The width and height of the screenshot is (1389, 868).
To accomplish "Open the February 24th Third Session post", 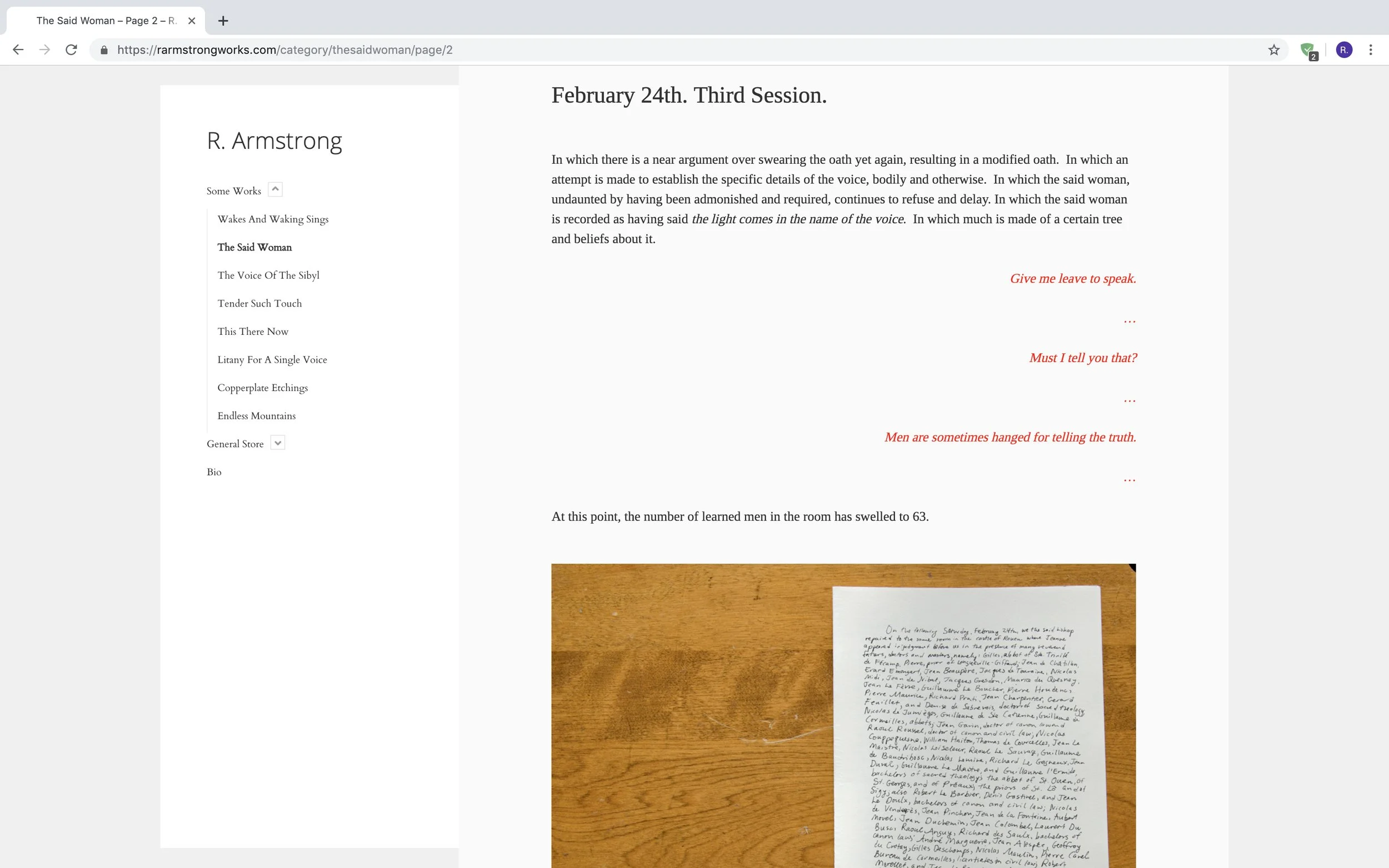I will (x=688, y=96).
